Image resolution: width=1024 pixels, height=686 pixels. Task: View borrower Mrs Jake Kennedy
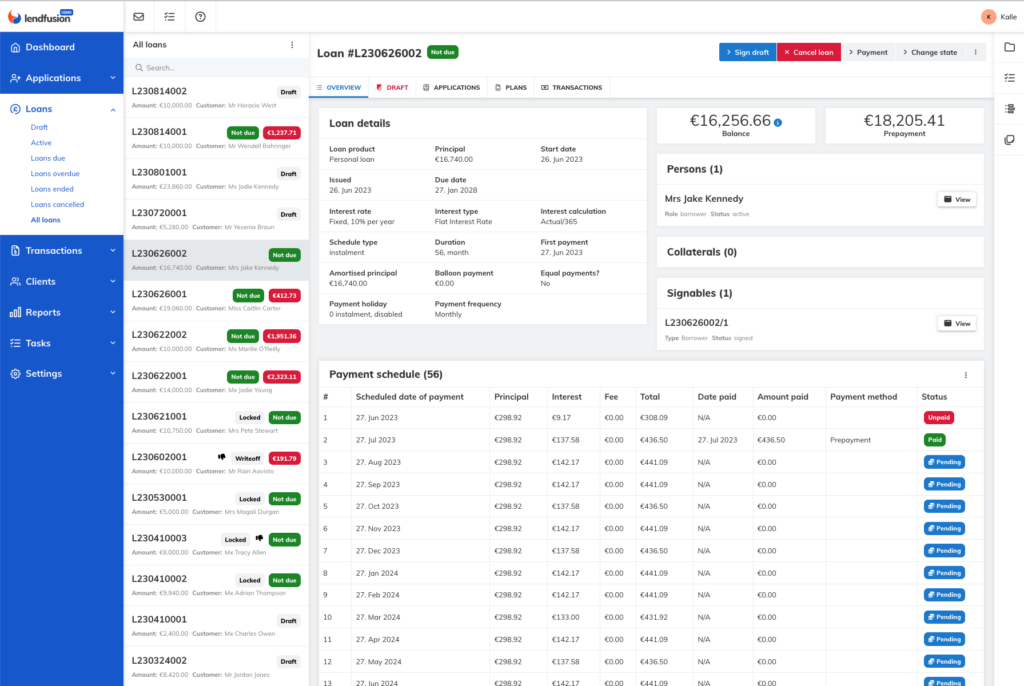[956, 199]
